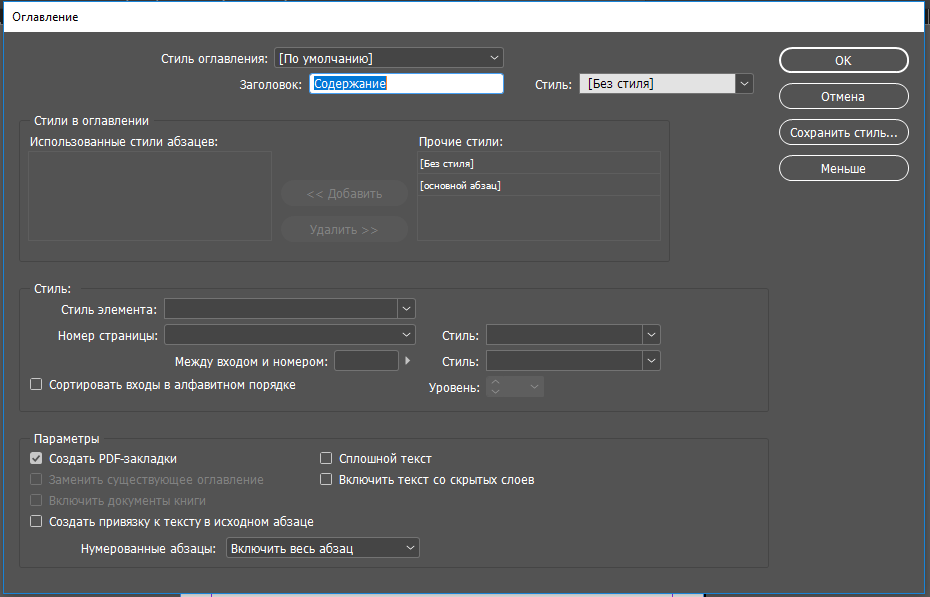Image resolution: width=930 pixels, height=597 pixels.
Task: Uncheck 'Создать PDF-закладки' checkbox
Action: point(37,459)
